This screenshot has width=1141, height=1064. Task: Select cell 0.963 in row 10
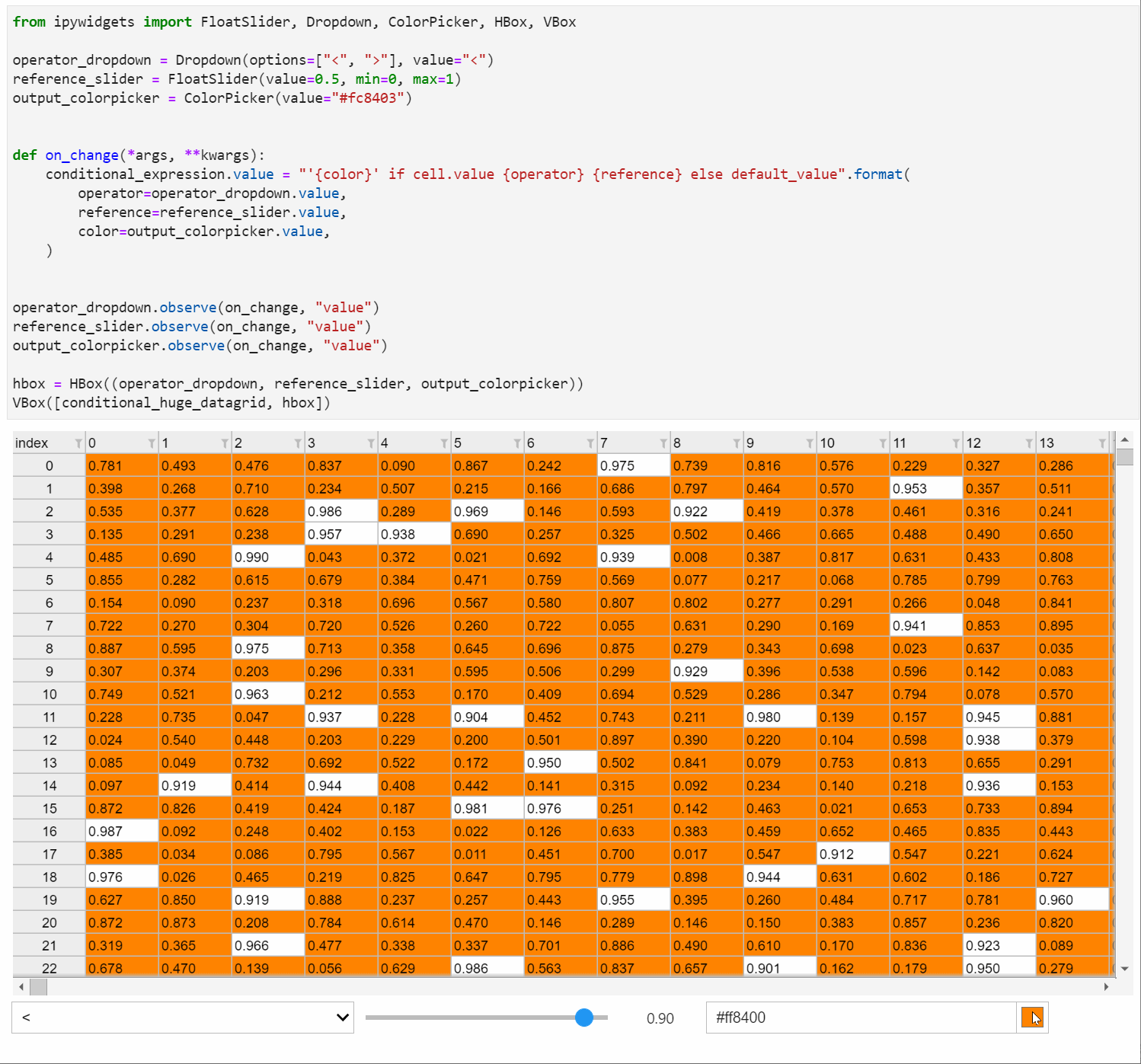tap(268, 694)
